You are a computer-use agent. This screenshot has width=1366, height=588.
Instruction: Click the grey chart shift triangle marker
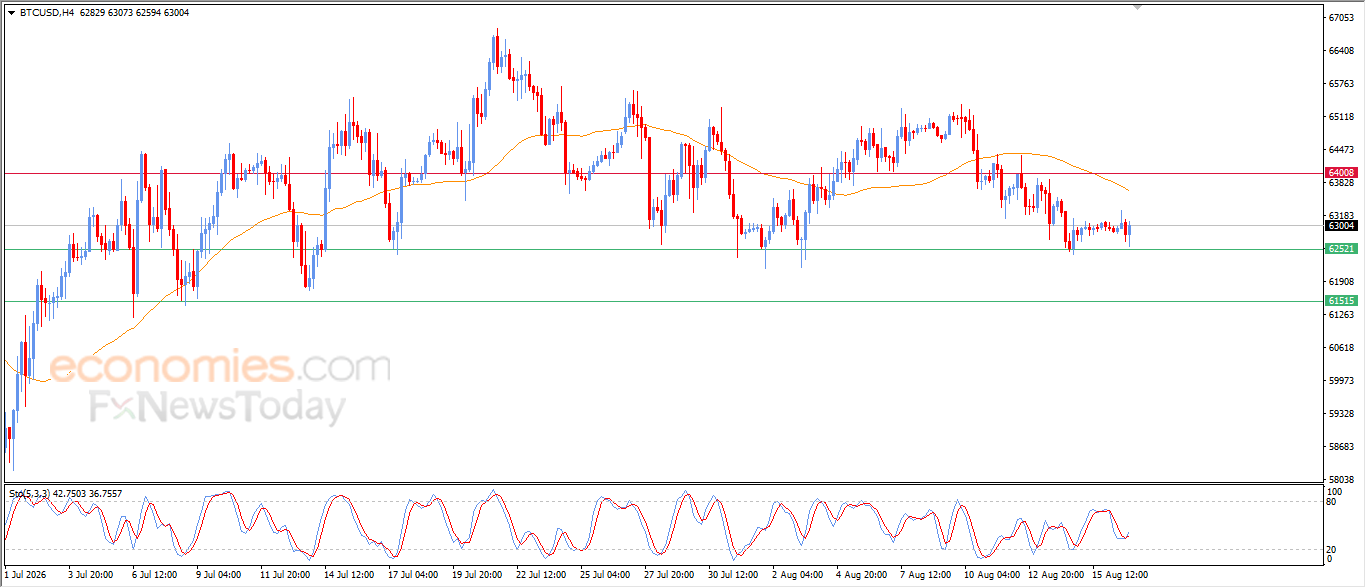[1137, 7]
